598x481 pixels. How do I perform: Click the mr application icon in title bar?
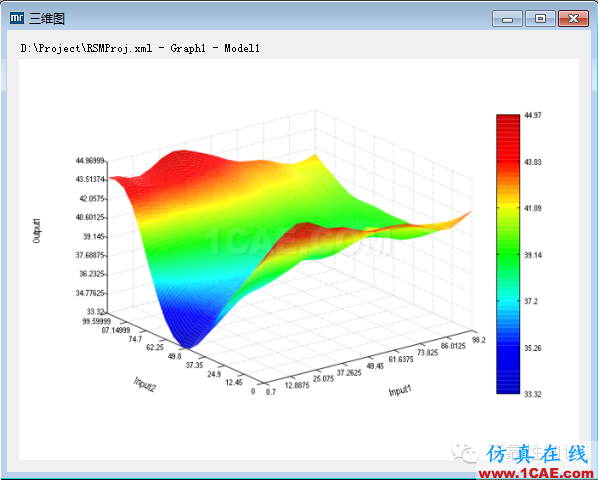17,18
